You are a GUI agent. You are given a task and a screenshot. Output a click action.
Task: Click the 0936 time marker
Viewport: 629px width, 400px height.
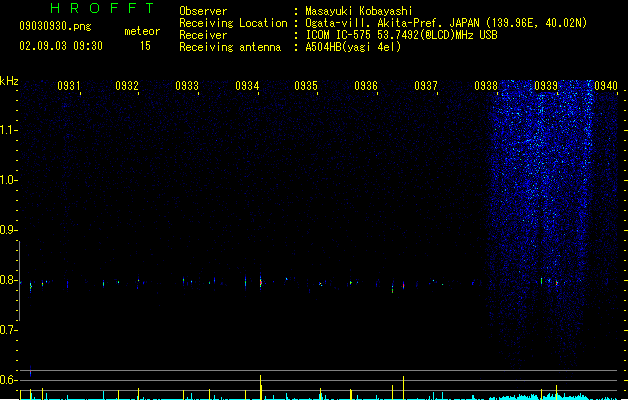click(x=366, y=86)
